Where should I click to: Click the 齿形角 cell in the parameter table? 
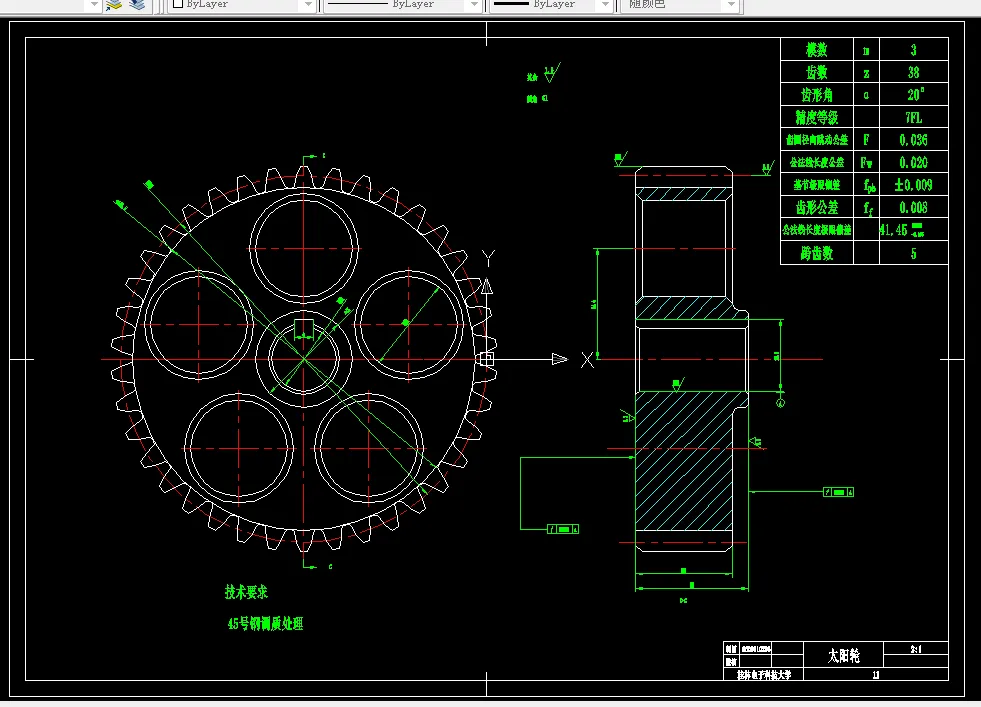pos(817,95)
